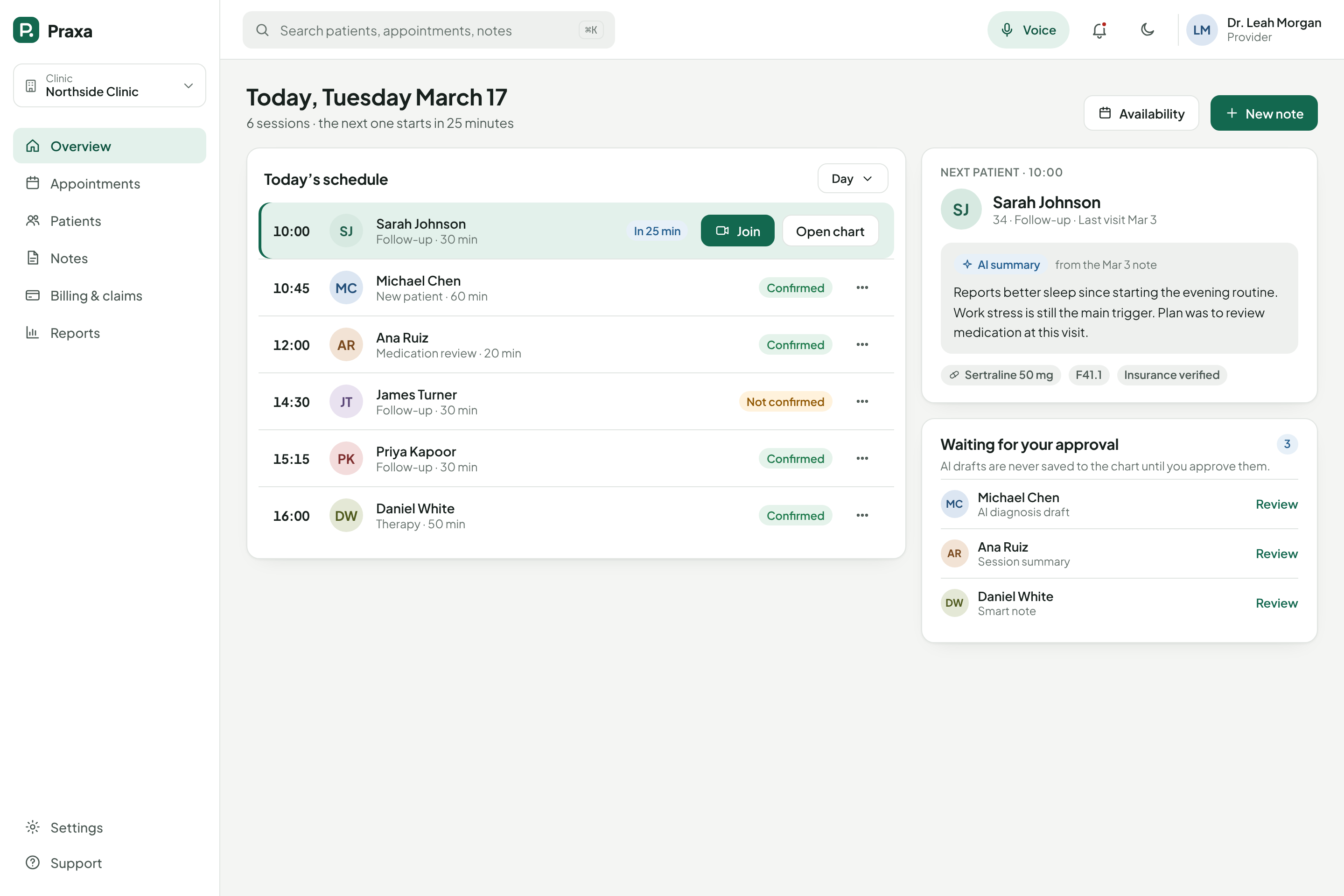This screenshot has height=896, width=1344.
Task: Review Ana Ruiz session summary
Action: coord(1276,553)
